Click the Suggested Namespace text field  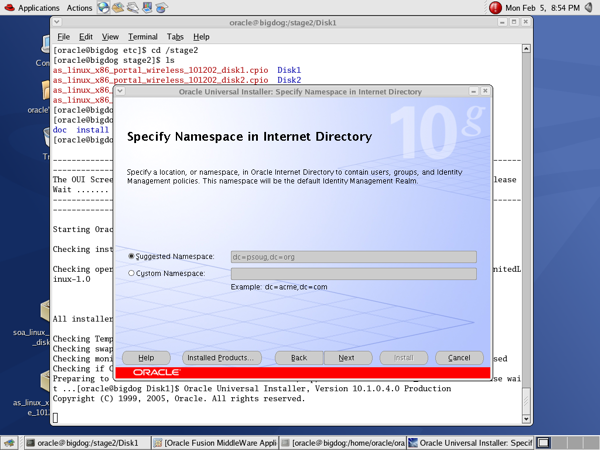(354, 257)
